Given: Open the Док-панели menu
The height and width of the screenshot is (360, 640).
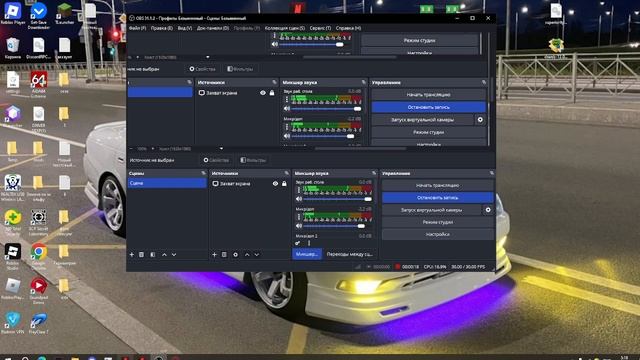Looking at the screenshot, I should point(213,28).
